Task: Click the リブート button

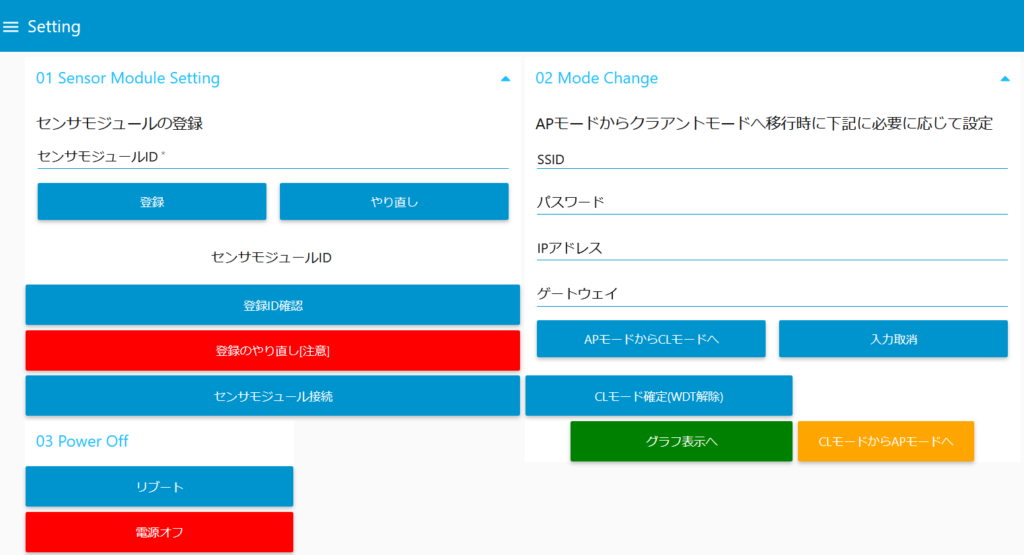Action: pos(159,487)
